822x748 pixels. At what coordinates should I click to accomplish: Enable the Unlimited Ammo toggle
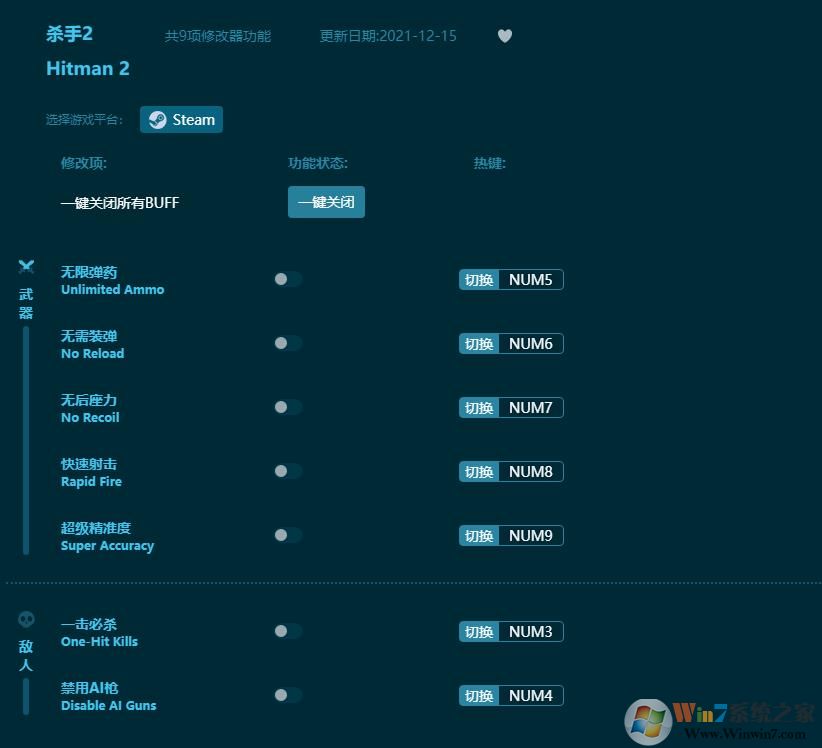(287, 279)
